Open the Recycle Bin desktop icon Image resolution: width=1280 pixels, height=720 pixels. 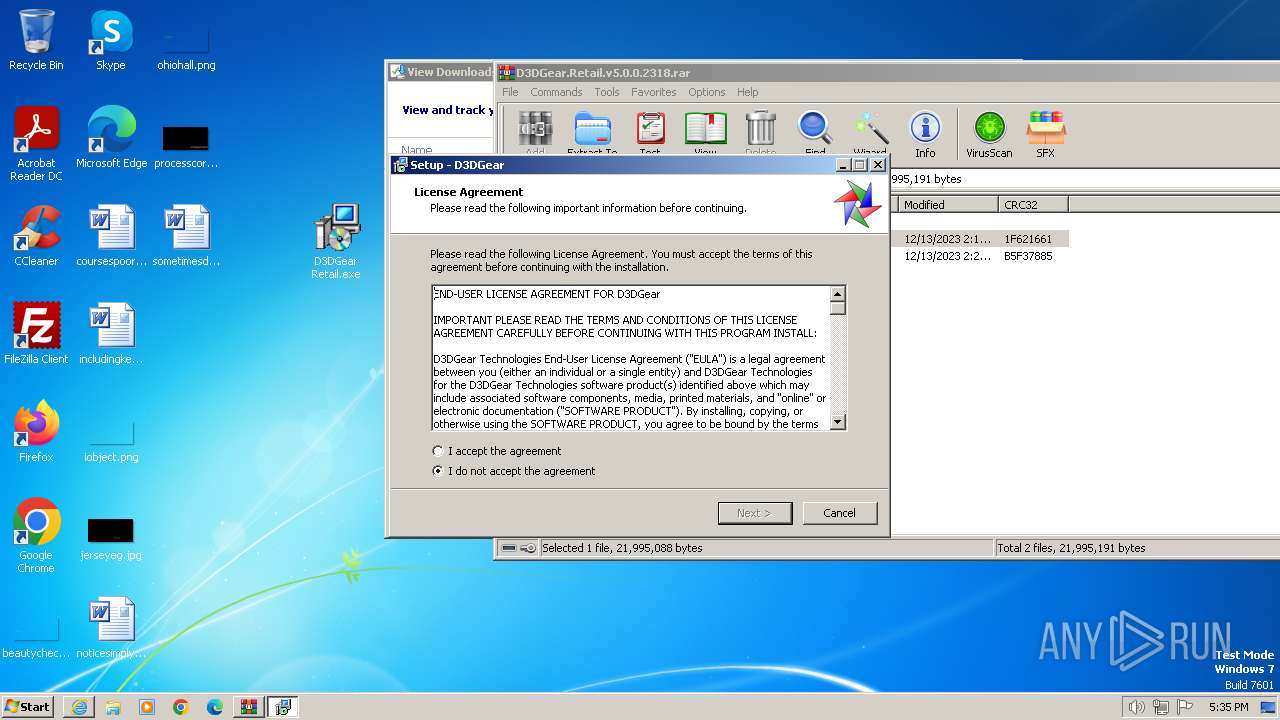36,40
